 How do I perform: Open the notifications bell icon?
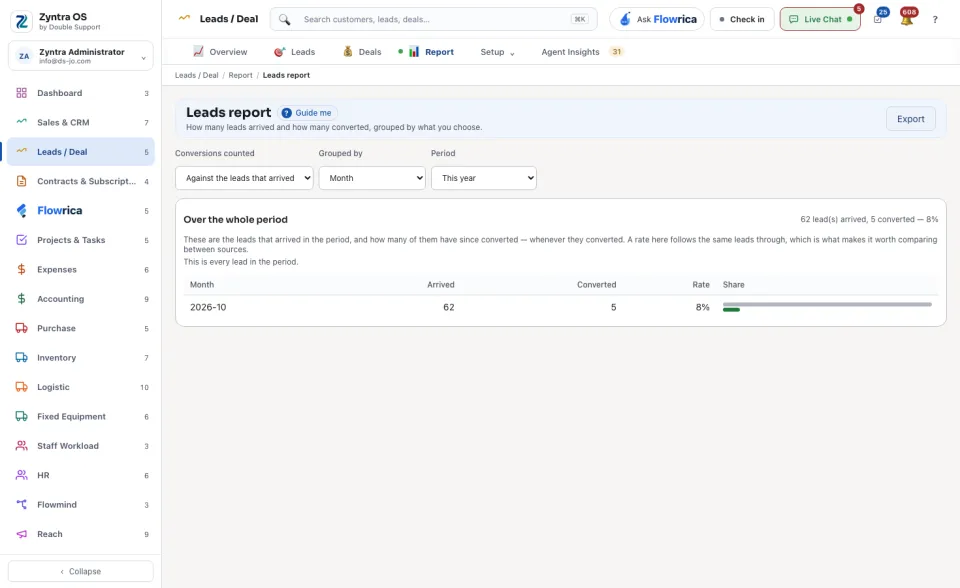907,20
